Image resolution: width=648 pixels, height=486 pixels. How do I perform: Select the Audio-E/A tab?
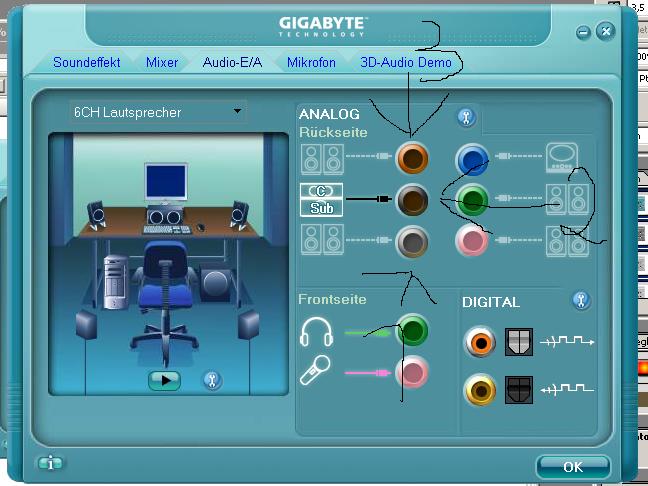pyautogui.click(x=232, y=62)
